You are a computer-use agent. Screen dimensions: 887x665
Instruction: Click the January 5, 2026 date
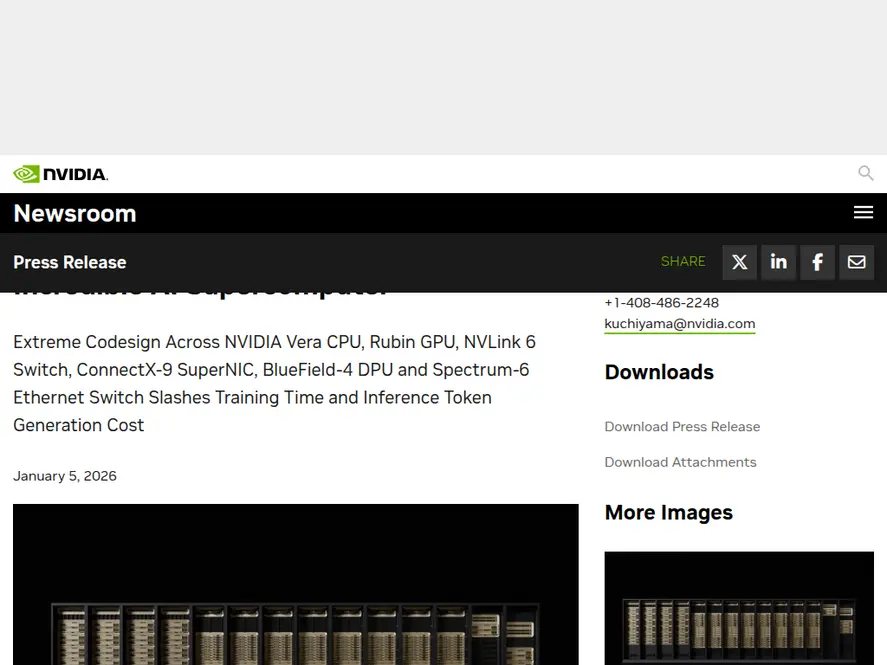coord(65,476)
